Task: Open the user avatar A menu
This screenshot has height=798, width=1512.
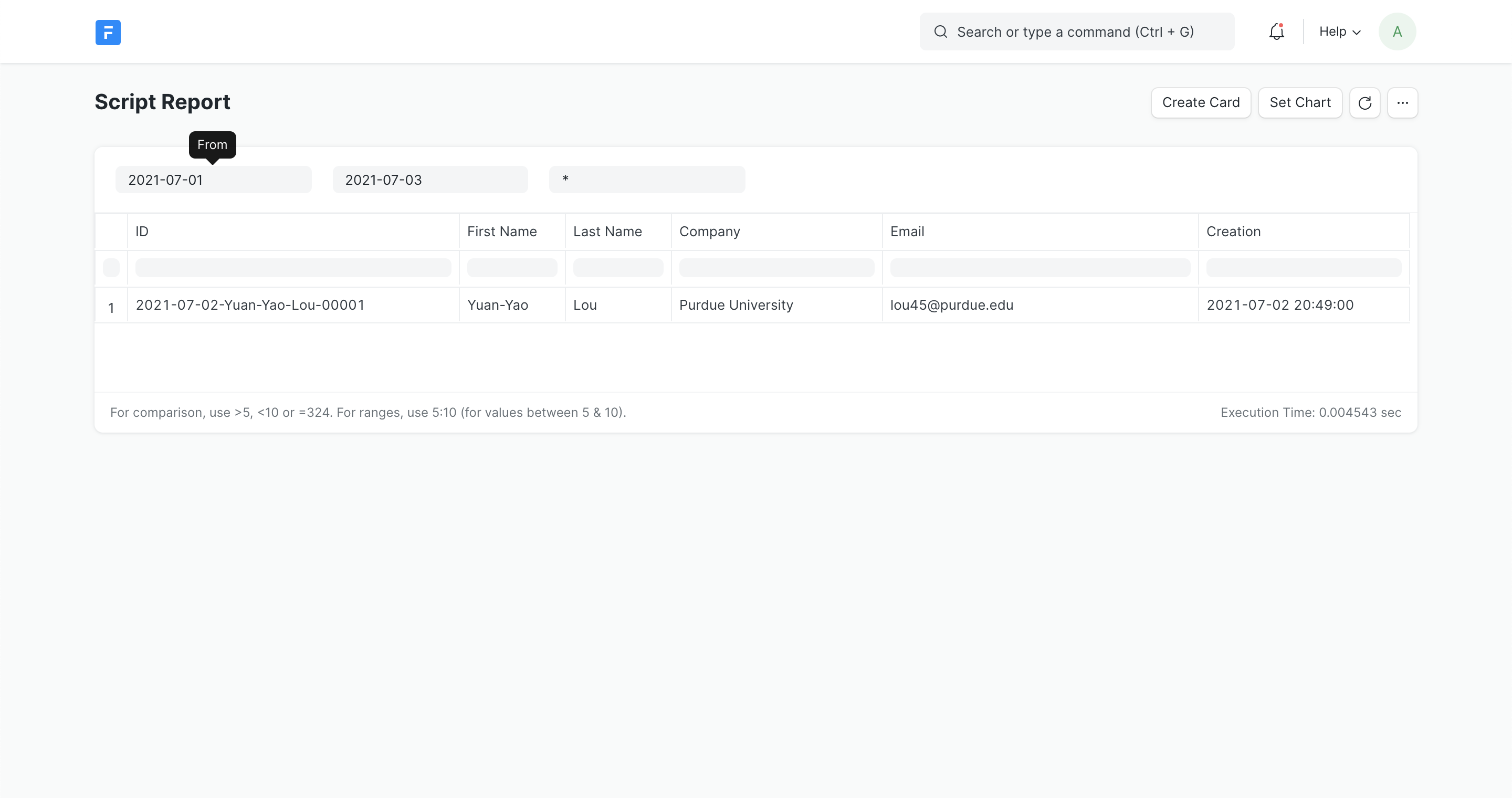Action: tap(1397, 31)
